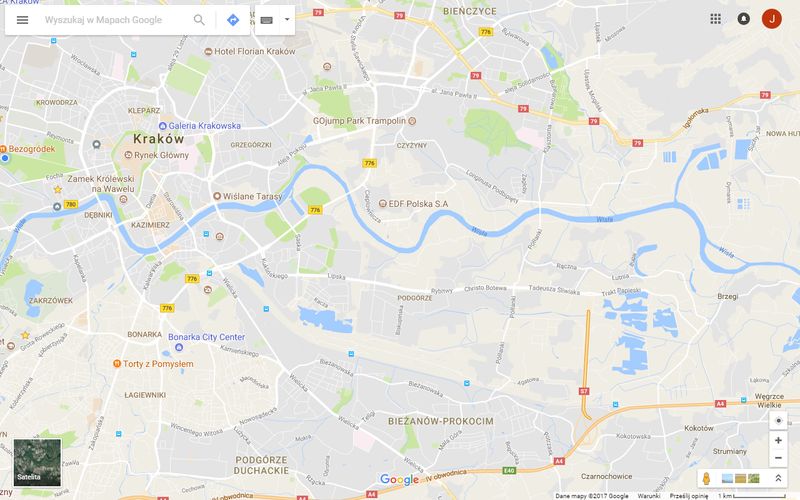Open the hamburger main menu

(x=22, y=20)
